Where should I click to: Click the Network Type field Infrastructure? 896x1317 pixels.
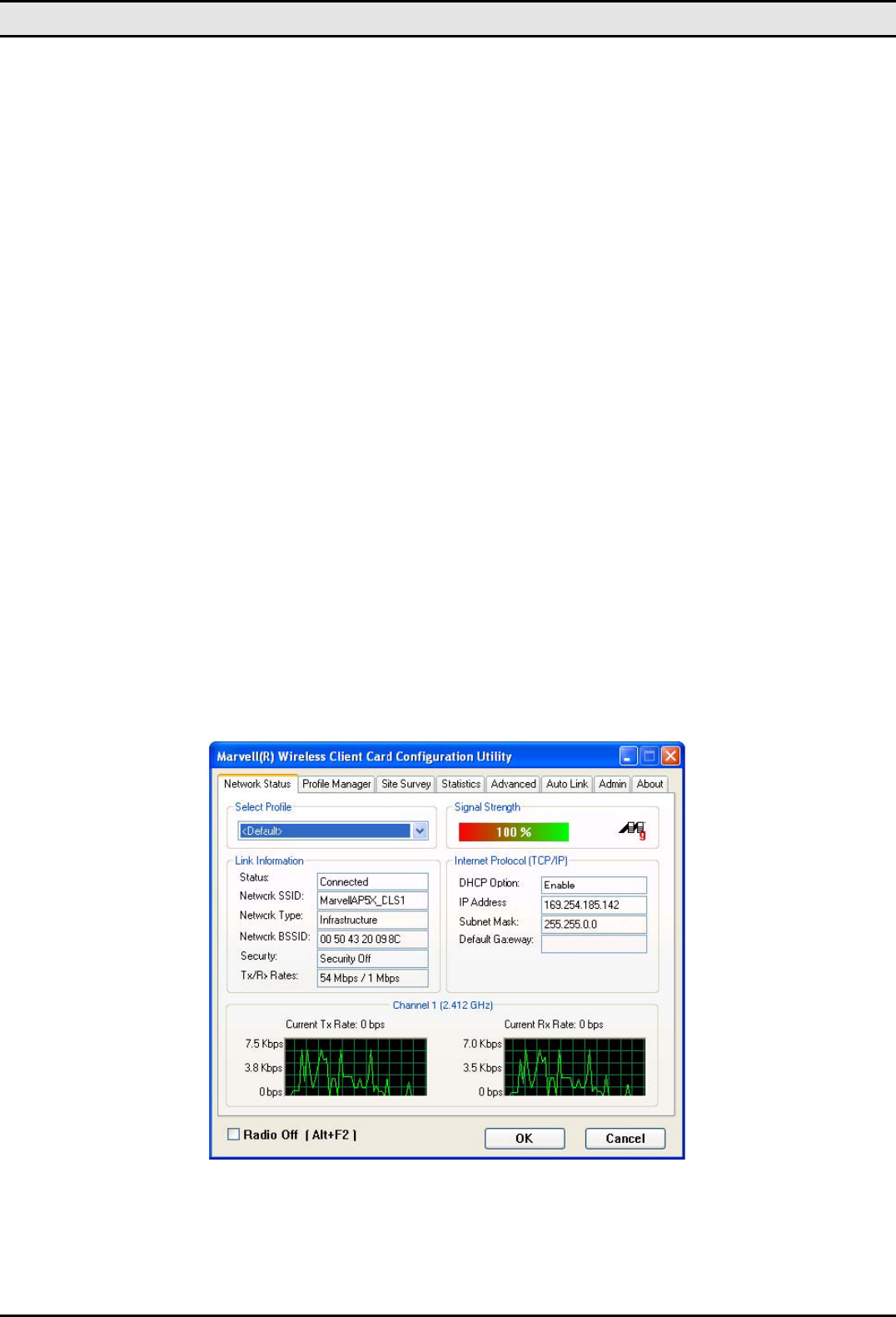tap(373, 920)
